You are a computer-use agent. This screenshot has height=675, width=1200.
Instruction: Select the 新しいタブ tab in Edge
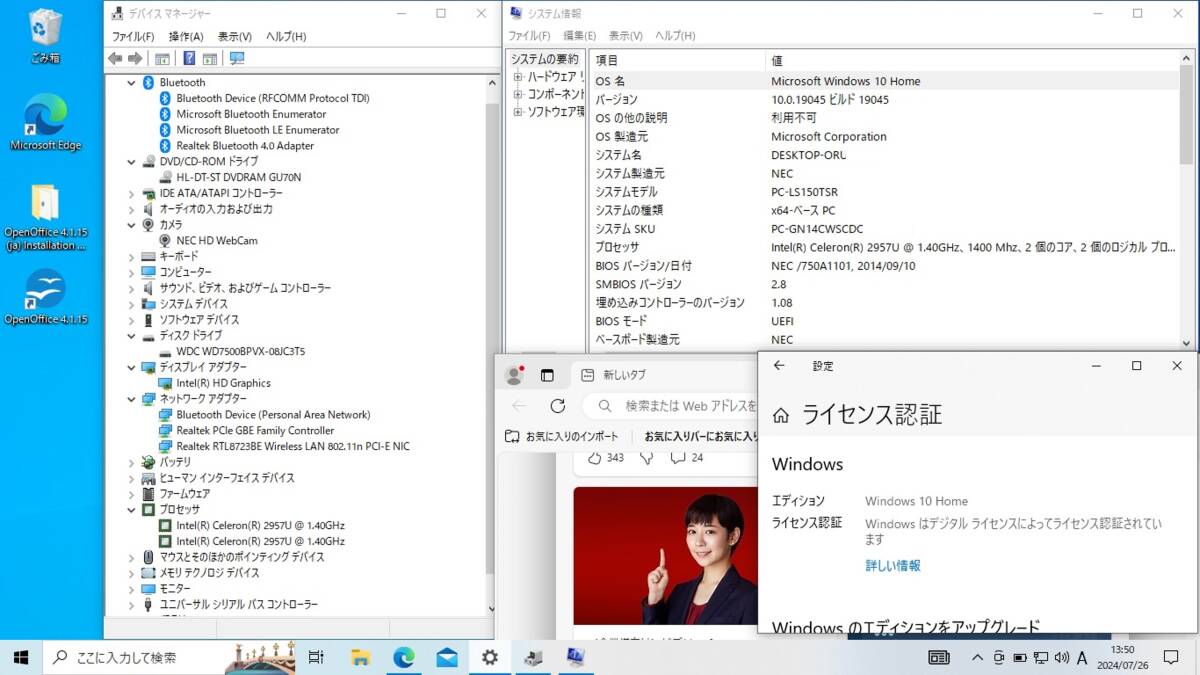pyautogui.click(x=662, y=375)
